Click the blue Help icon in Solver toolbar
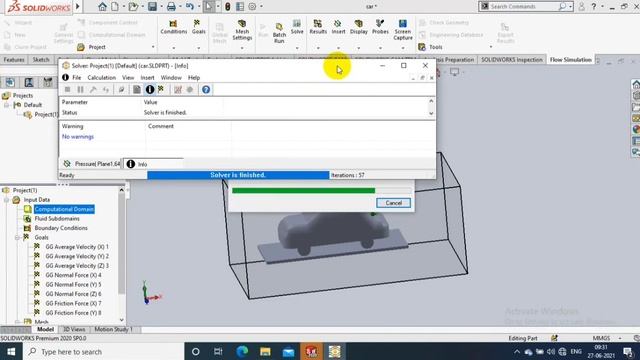The width and height of the screenshot is (640, 360). point(206,89)
